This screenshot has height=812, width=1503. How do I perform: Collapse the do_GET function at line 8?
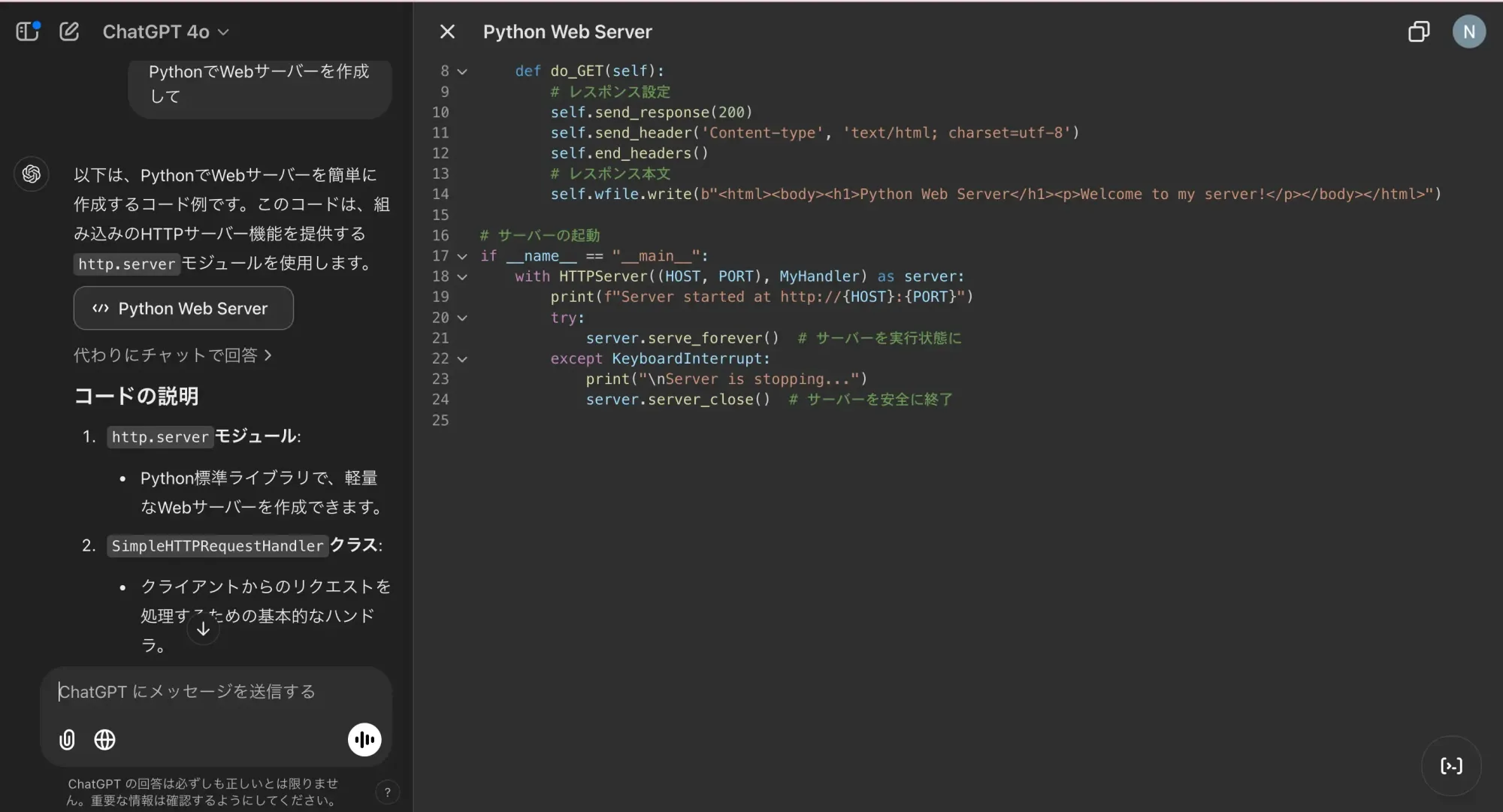pyautogui.click(x=462, y=71)
